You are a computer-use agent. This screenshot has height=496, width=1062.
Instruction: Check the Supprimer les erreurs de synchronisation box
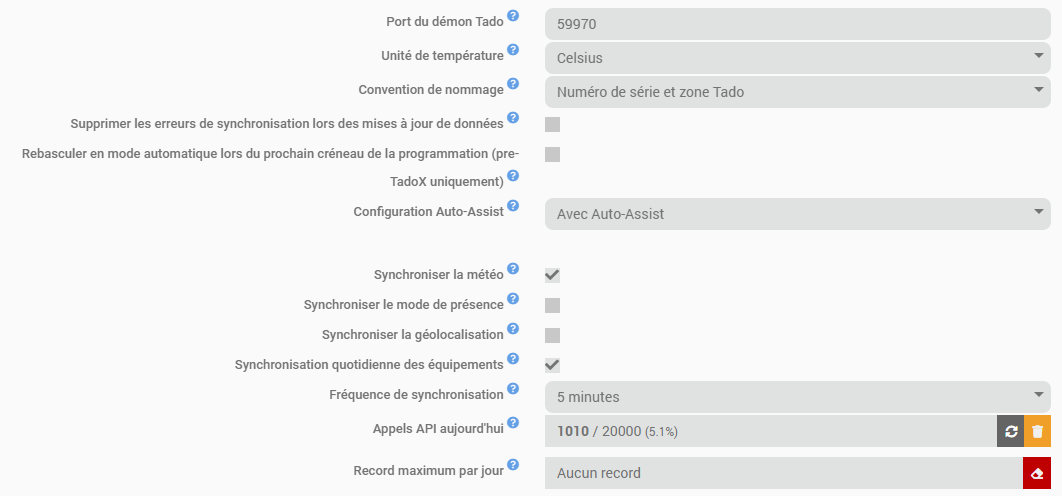click(x=552, y=125)
